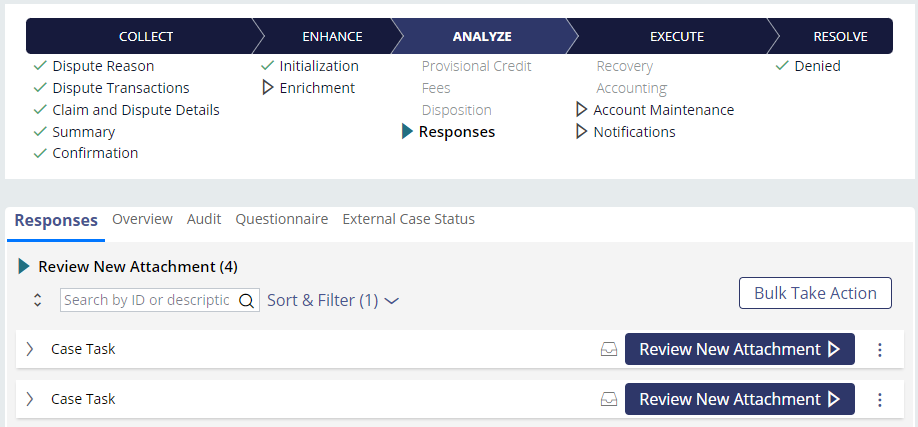Viewport: 918px width, 427px height.
Task: Click the inbox icon on second Case Task
Action: coord(609,399)
